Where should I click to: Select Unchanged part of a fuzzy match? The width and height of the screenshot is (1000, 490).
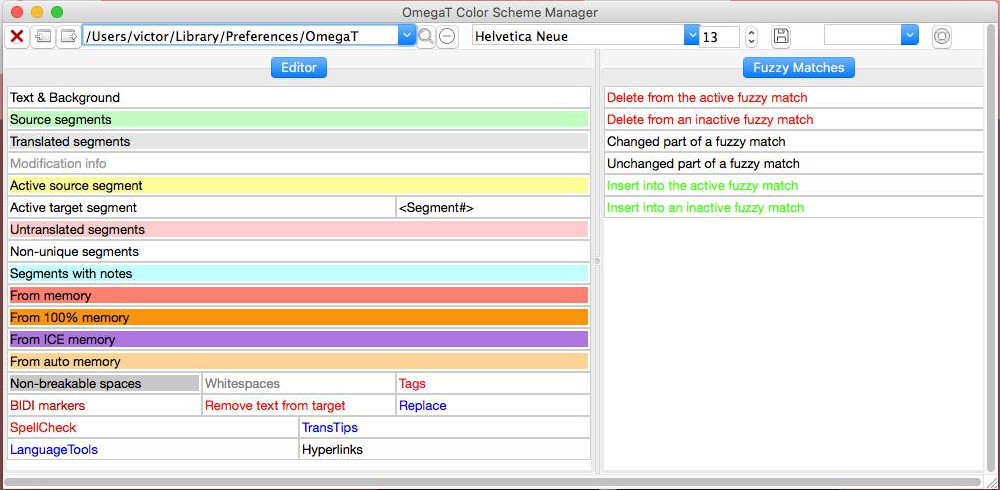pos(794,163)
